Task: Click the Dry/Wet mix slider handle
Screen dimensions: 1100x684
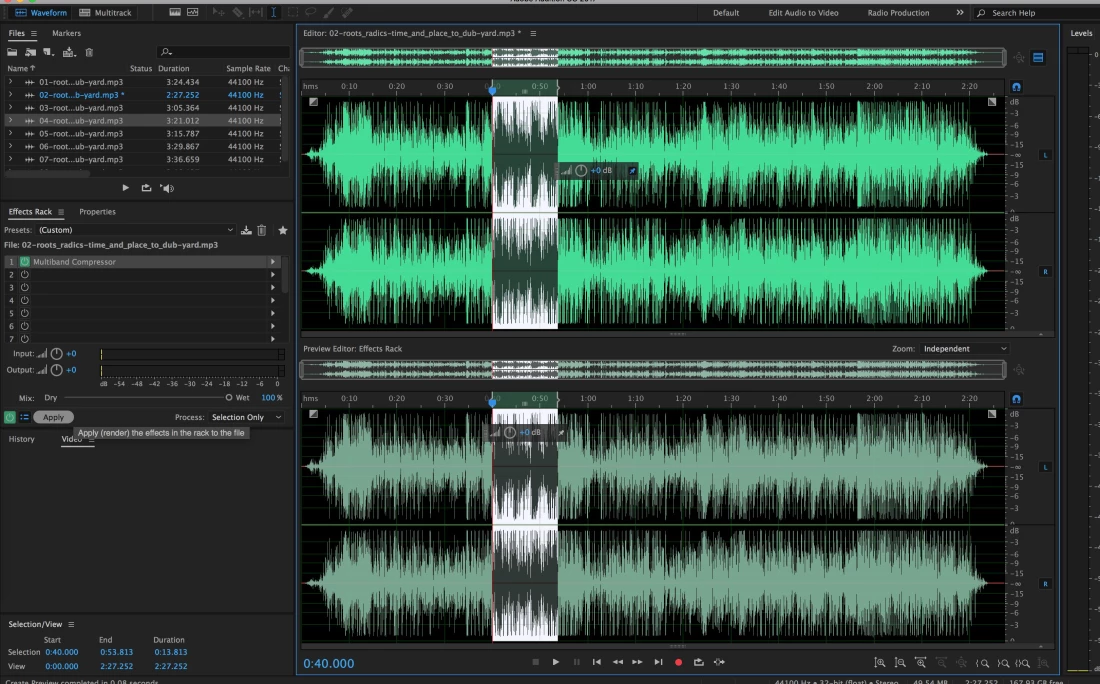Action: pyautogui.click(x=228, y=397)
